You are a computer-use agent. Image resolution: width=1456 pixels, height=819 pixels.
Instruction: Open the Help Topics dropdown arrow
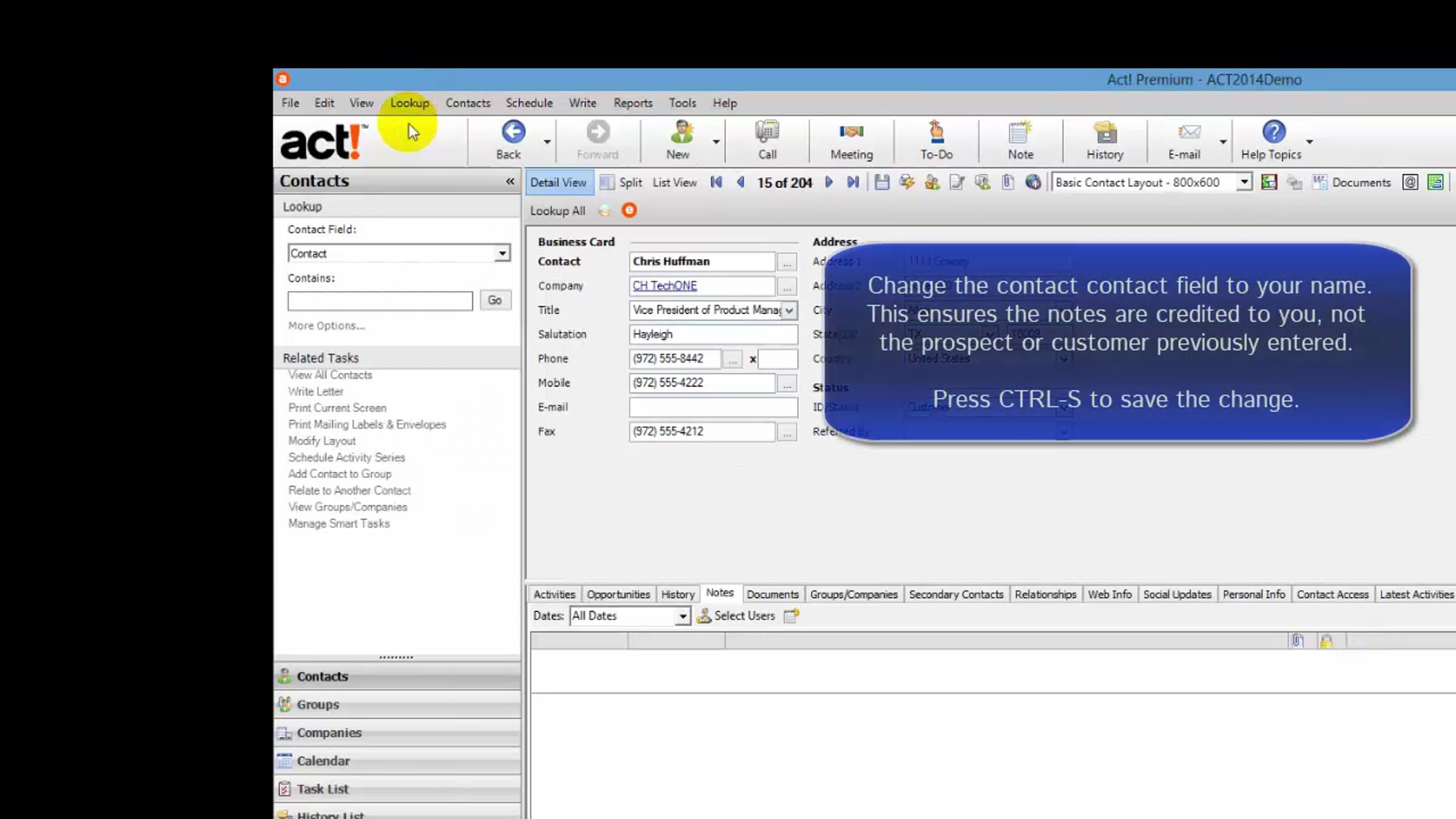(1310, 141)
